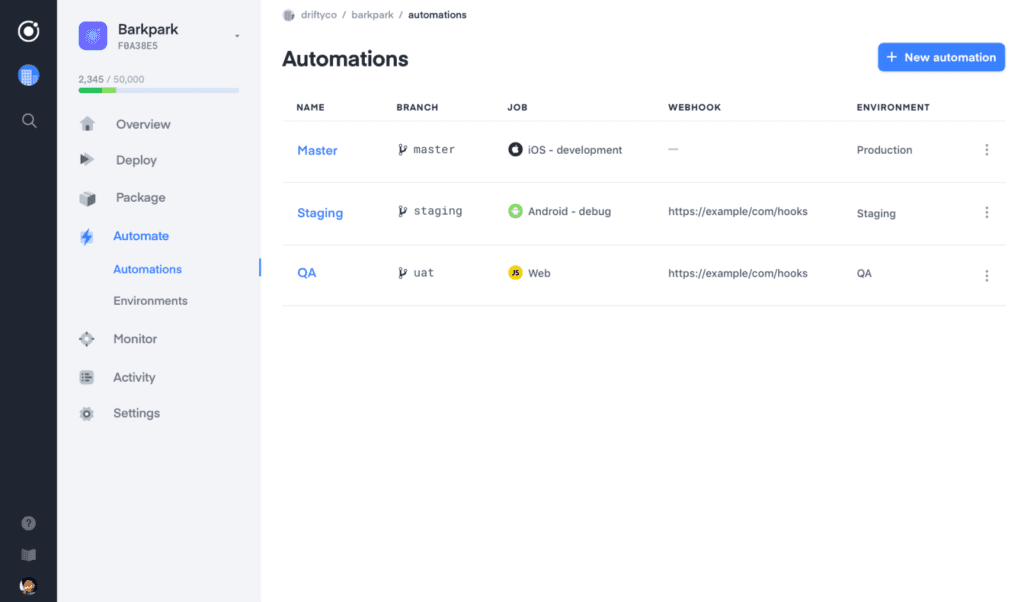Click the iOS - development job text

pos(575,150)
